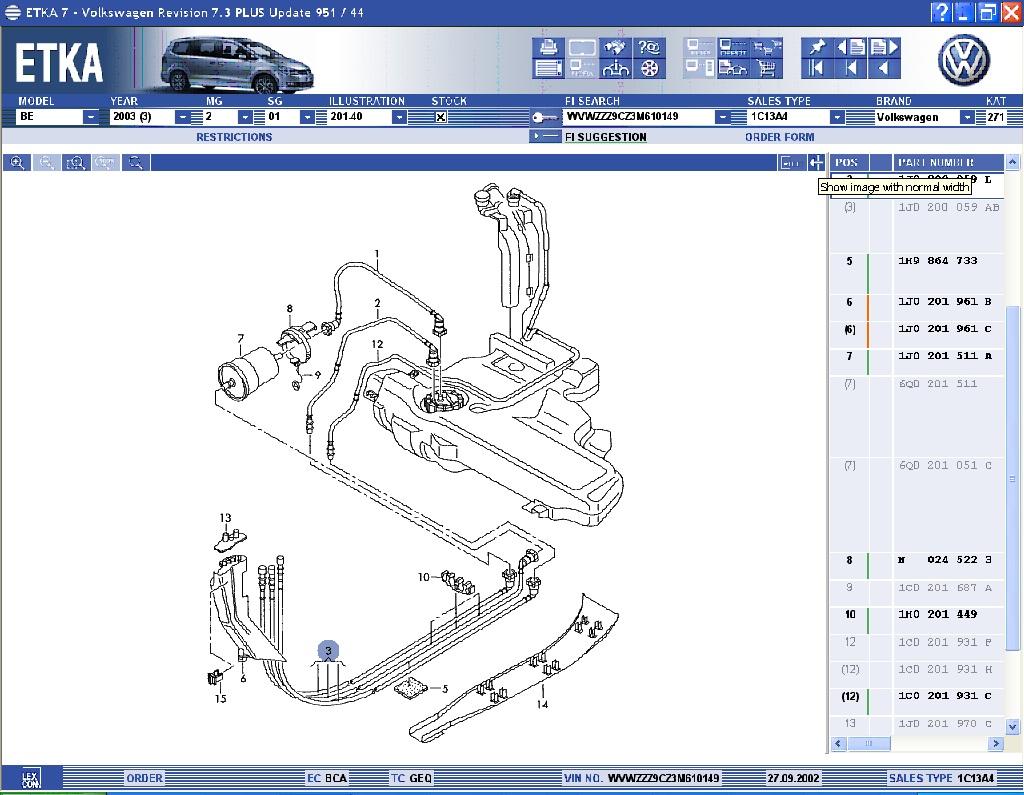1024x795 pixels.
Task: Open the SG subgroup dropdown
Action: (x=307, y=117)
